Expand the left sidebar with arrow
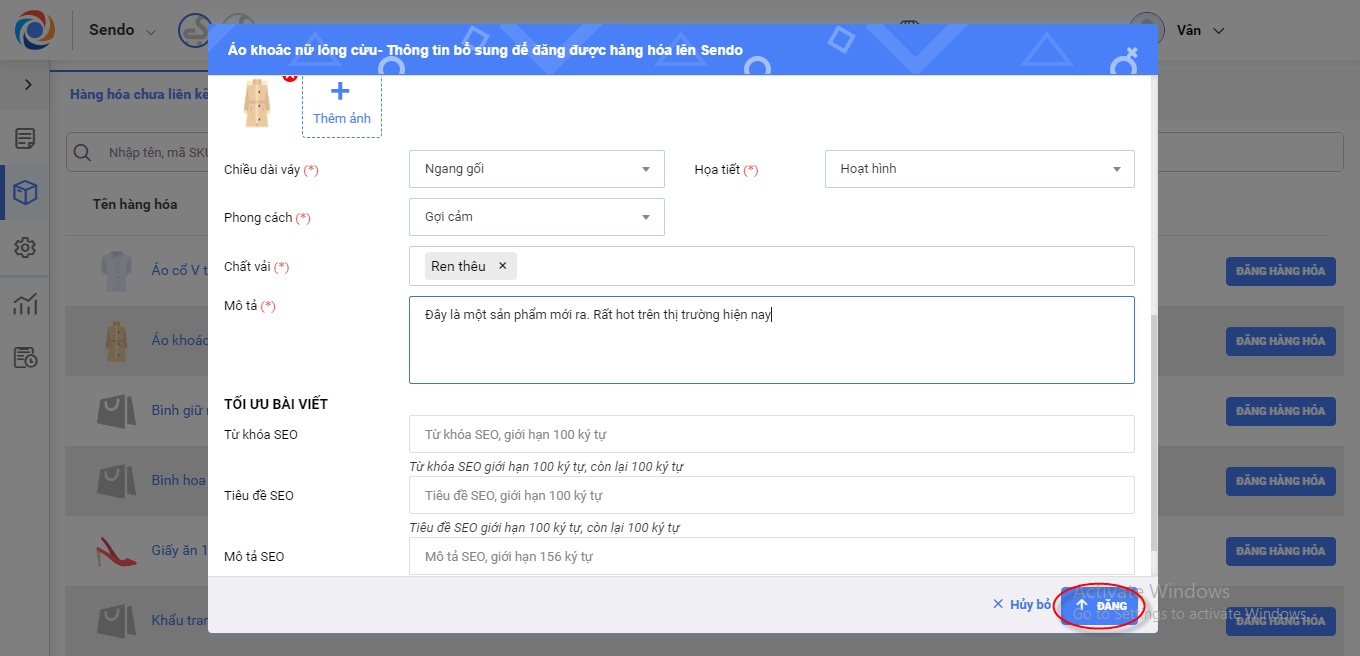The width and height of the screenshot is (1360, 656). [28, 85]
